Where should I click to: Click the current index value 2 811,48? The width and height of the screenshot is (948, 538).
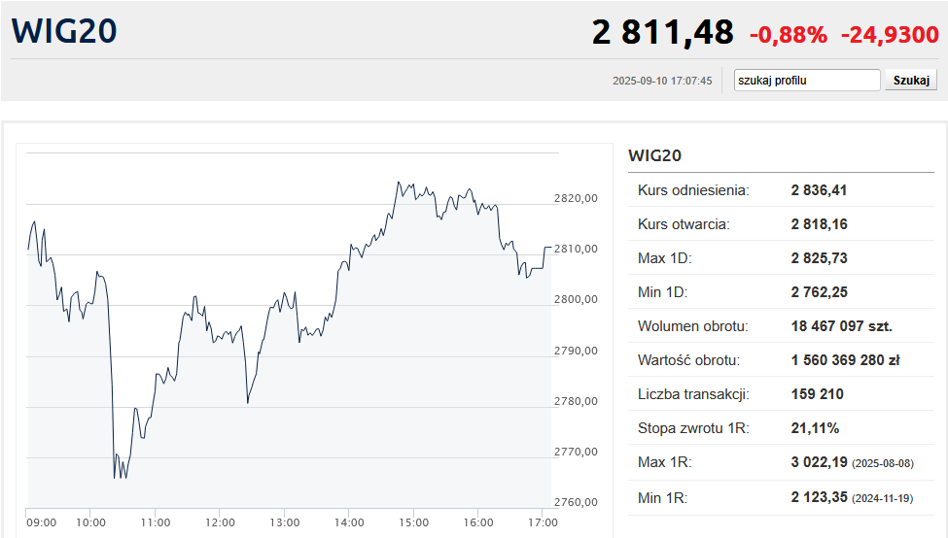pos(663,33)
